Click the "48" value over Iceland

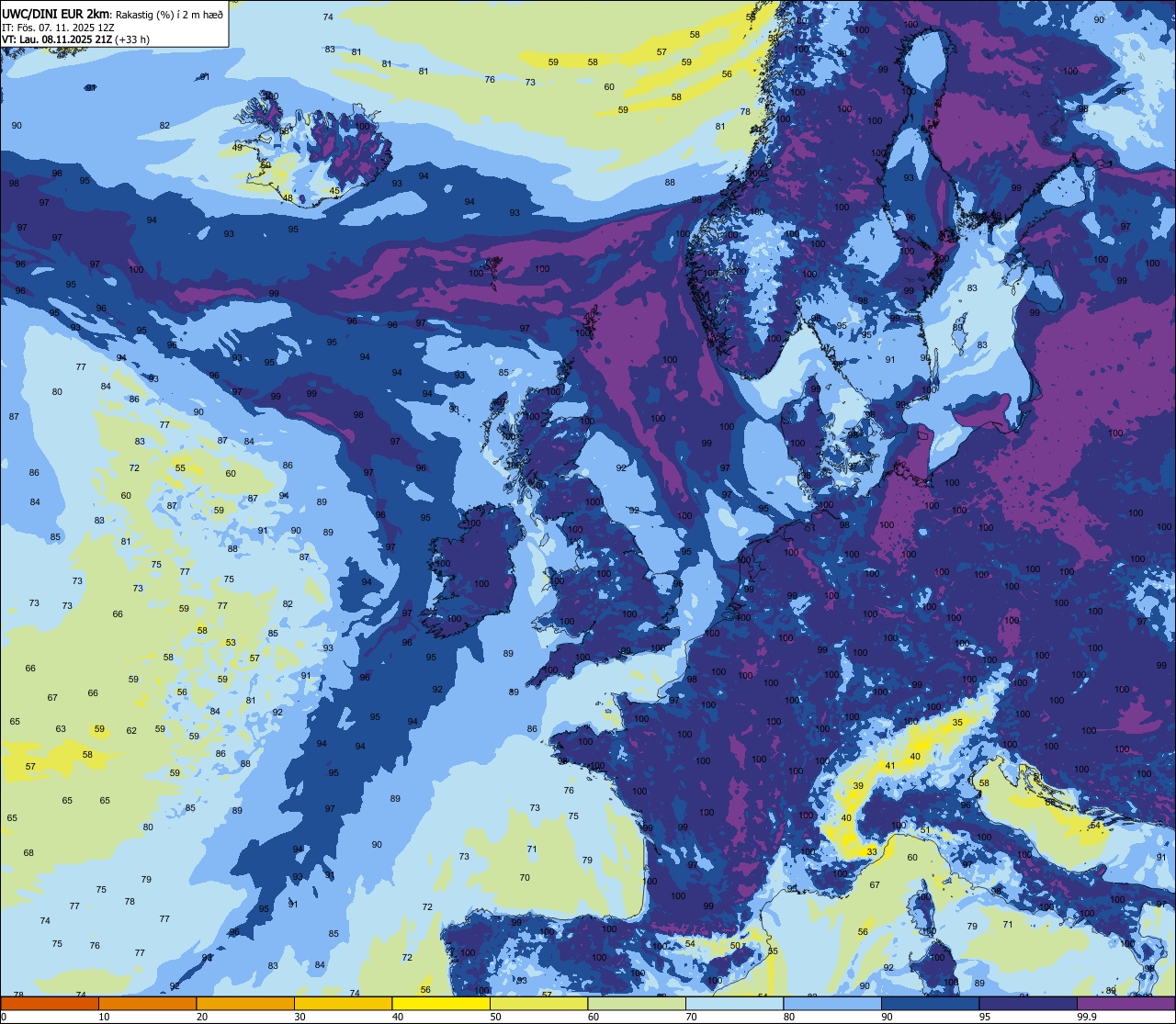point(288,198)
